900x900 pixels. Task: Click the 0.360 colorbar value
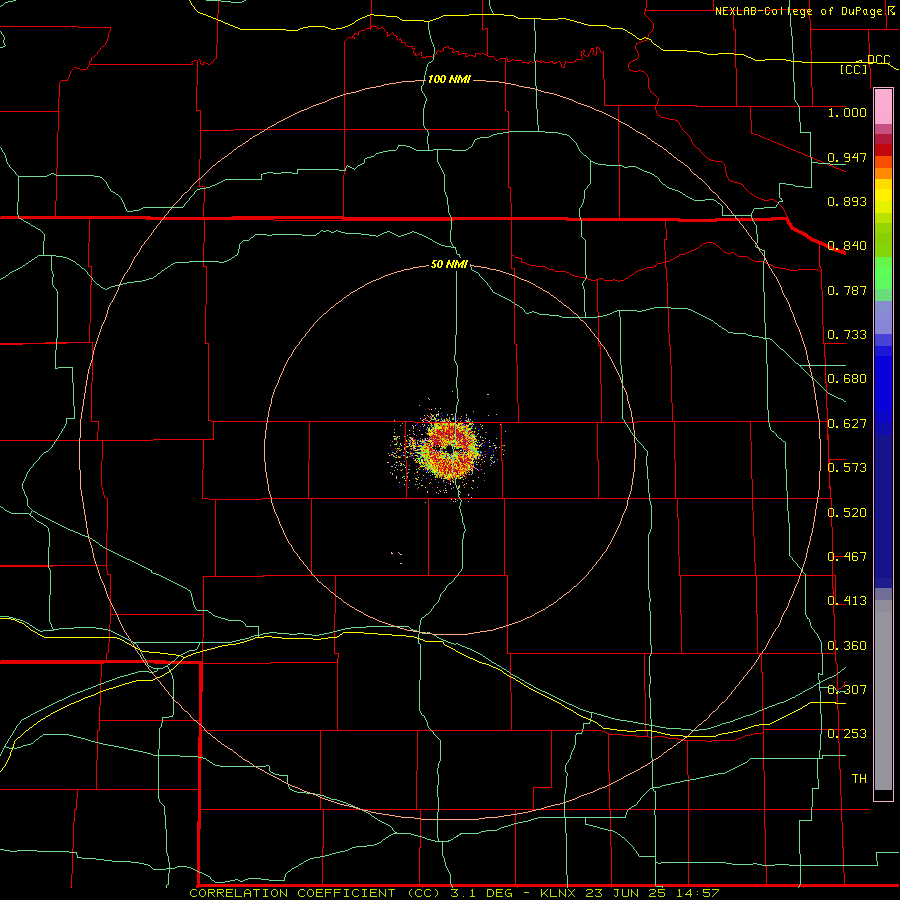point(847,646)
